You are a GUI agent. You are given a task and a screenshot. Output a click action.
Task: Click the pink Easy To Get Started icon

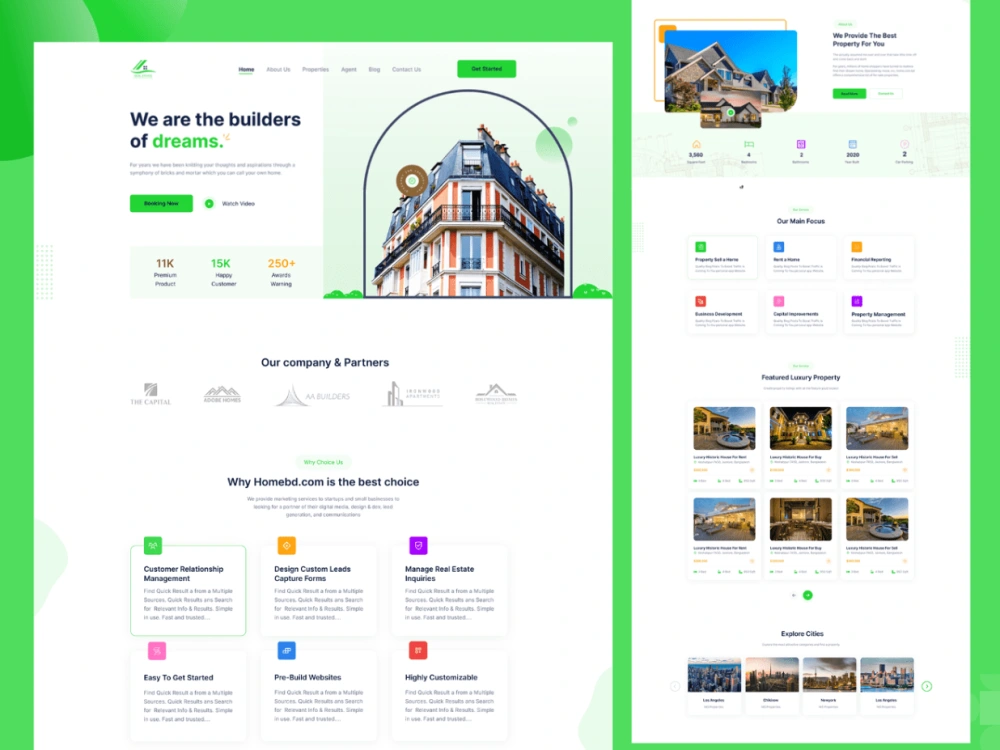pos(157,651)
